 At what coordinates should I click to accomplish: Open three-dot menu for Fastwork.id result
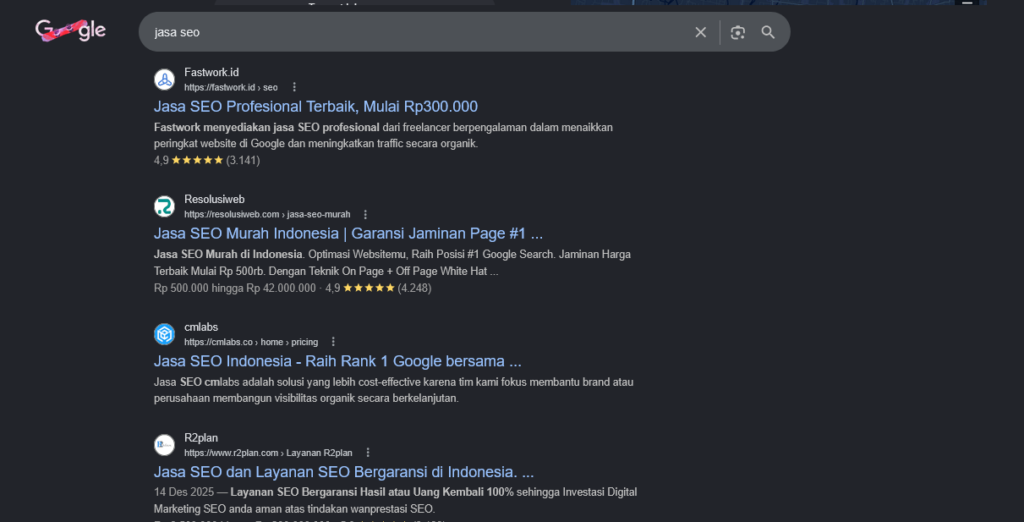click(x=294, y=87)
